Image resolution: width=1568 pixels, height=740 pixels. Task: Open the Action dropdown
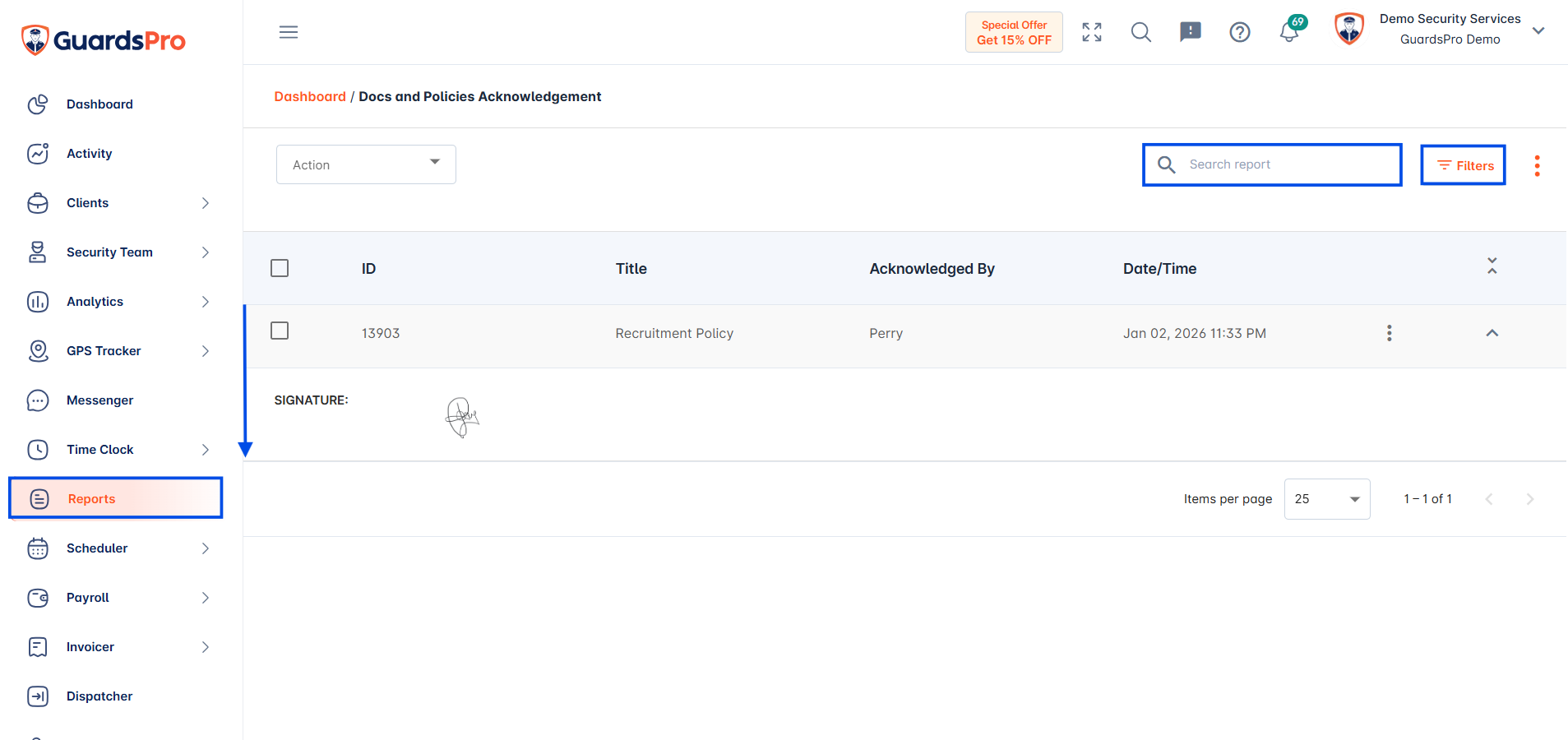tap(366, 164)
